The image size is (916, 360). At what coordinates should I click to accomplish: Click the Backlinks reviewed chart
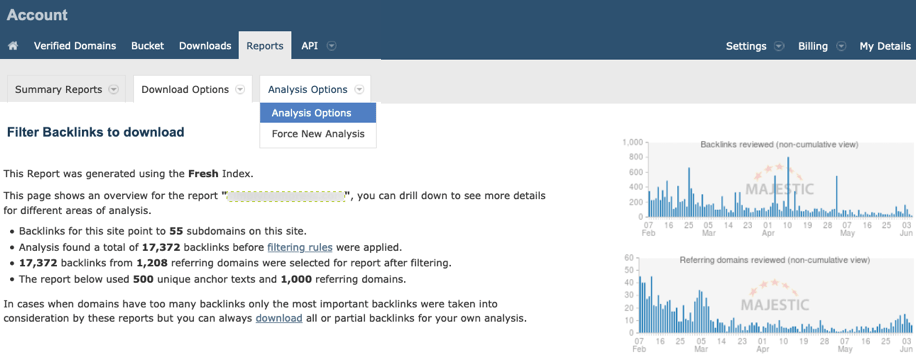(768, 187)
